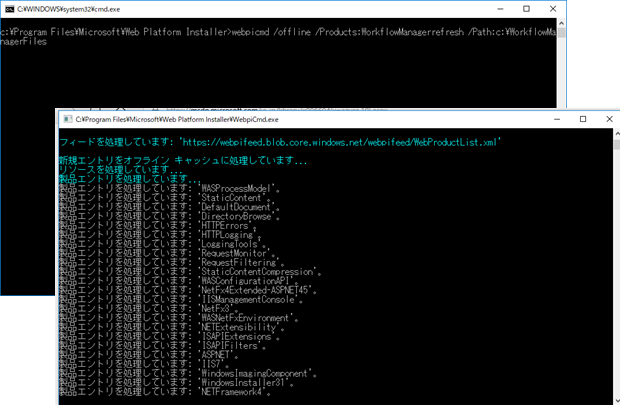The image size is (620, 405).
Task: Click the 'NETFramework4' output line
Action: pos(165,391)
